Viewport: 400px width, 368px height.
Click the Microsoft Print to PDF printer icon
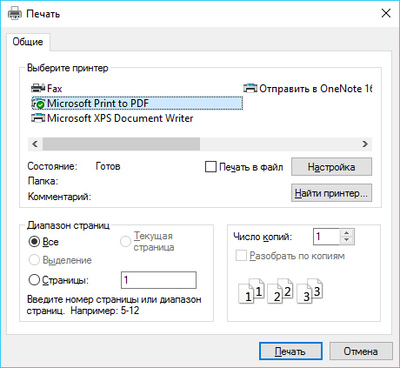tap(38, 104)
